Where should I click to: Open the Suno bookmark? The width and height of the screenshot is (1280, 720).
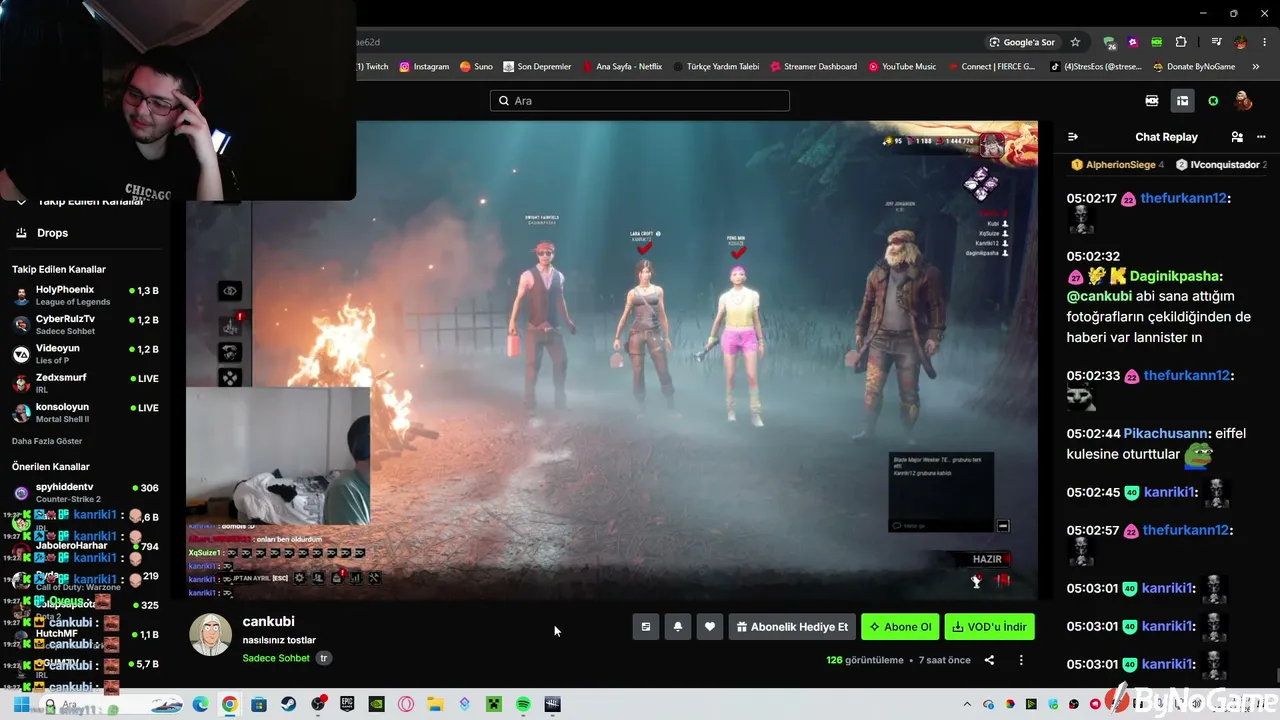[x=476, y=67]
